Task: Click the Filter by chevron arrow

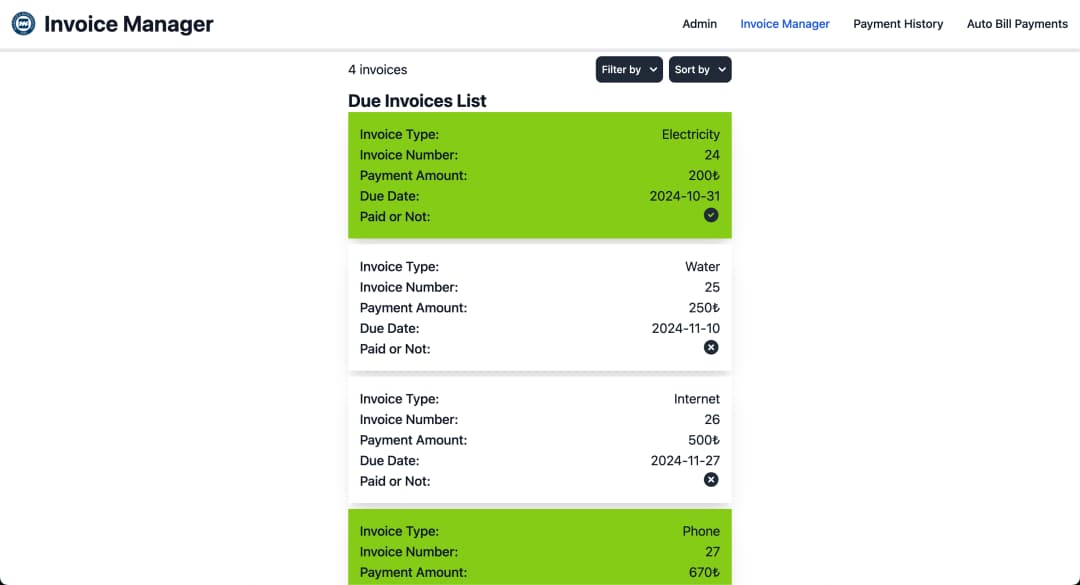Action: click(x=653, y=70)
